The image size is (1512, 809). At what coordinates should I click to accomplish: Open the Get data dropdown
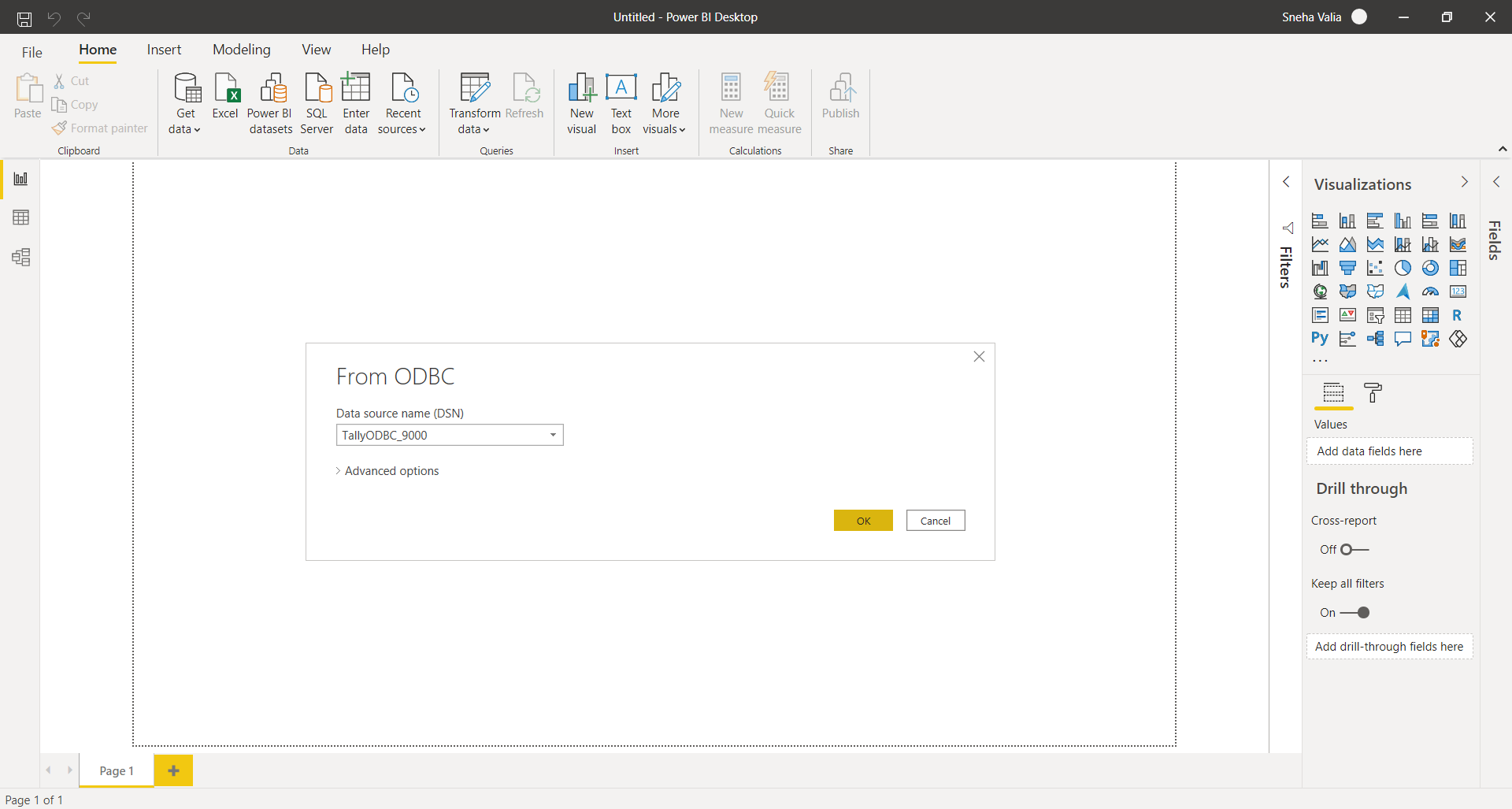[186, 103]
